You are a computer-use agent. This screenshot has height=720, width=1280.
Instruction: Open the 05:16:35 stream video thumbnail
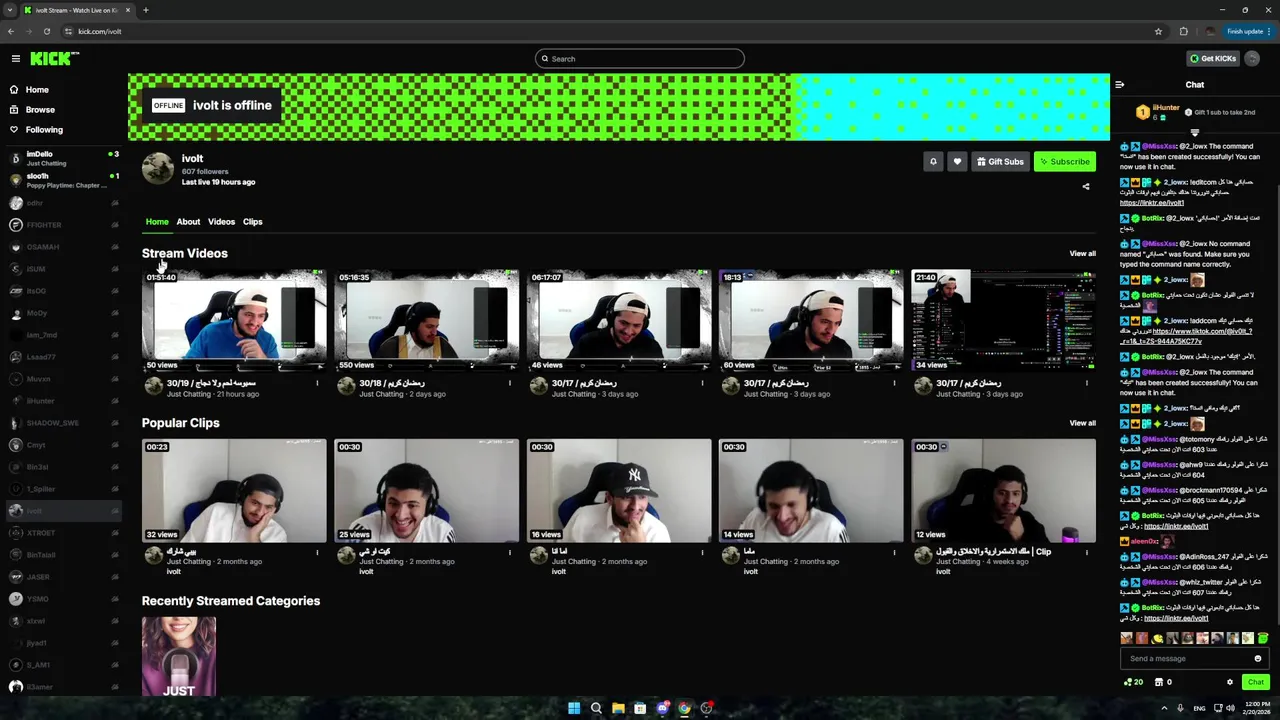pyautogui.click(x=426, y=320)
